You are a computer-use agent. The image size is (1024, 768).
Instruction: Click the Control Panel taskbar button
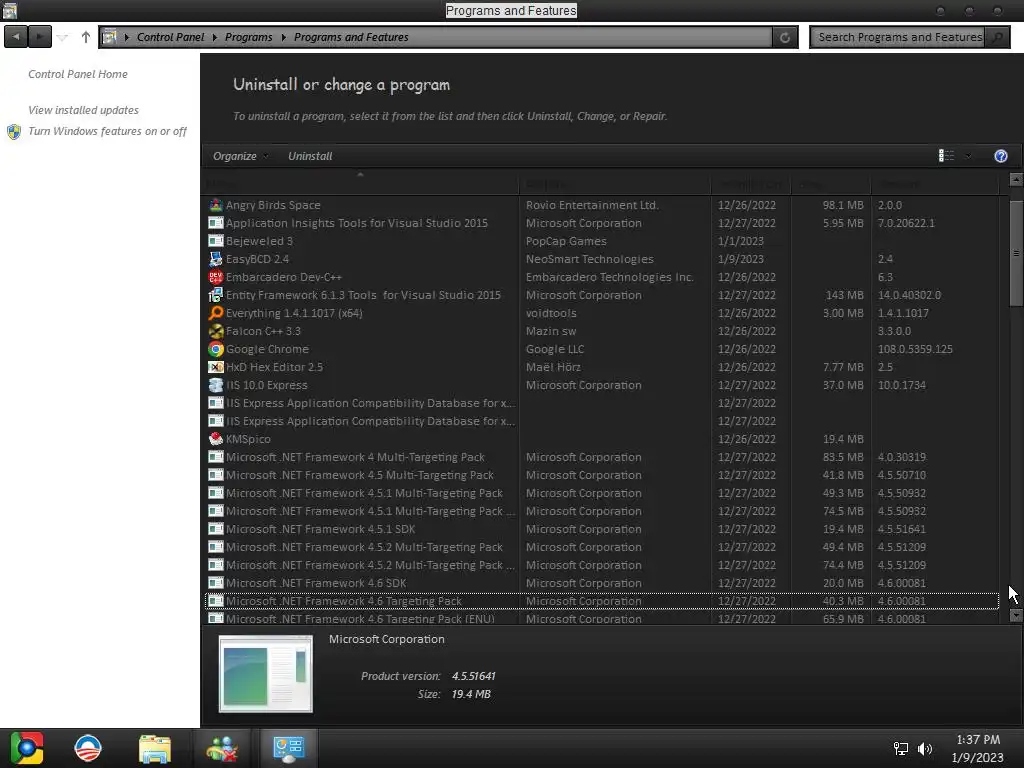tap(289, 748)
